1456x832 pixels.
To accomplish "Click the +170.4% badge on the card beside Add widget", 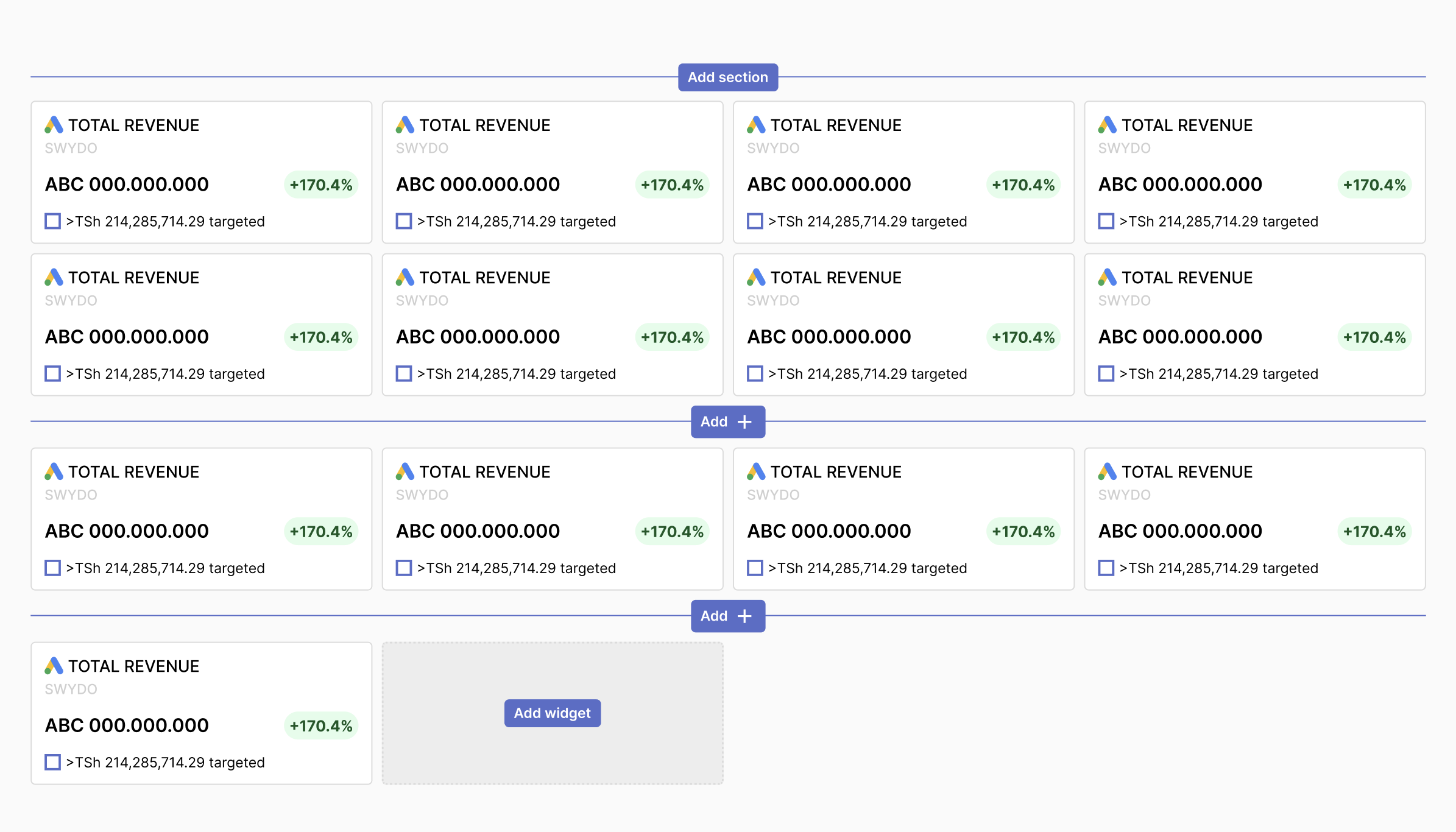I will pyautogui.click(x=321, y=725).
